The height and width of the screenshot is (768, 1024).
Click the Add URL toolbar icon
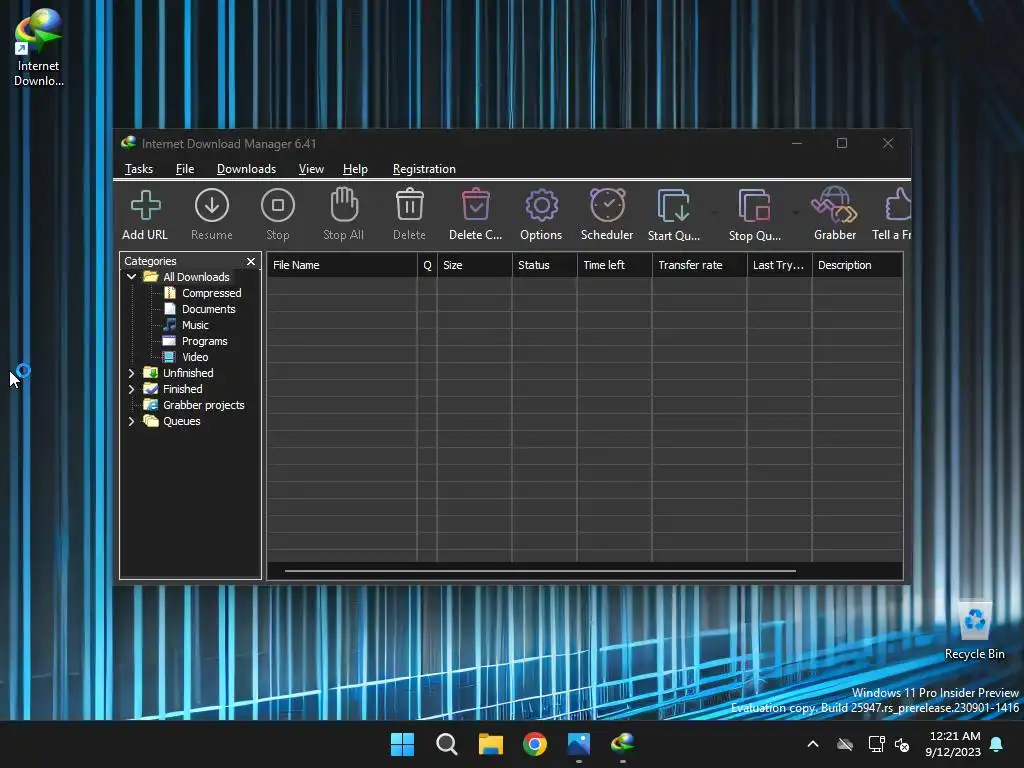tap(145, 206)
